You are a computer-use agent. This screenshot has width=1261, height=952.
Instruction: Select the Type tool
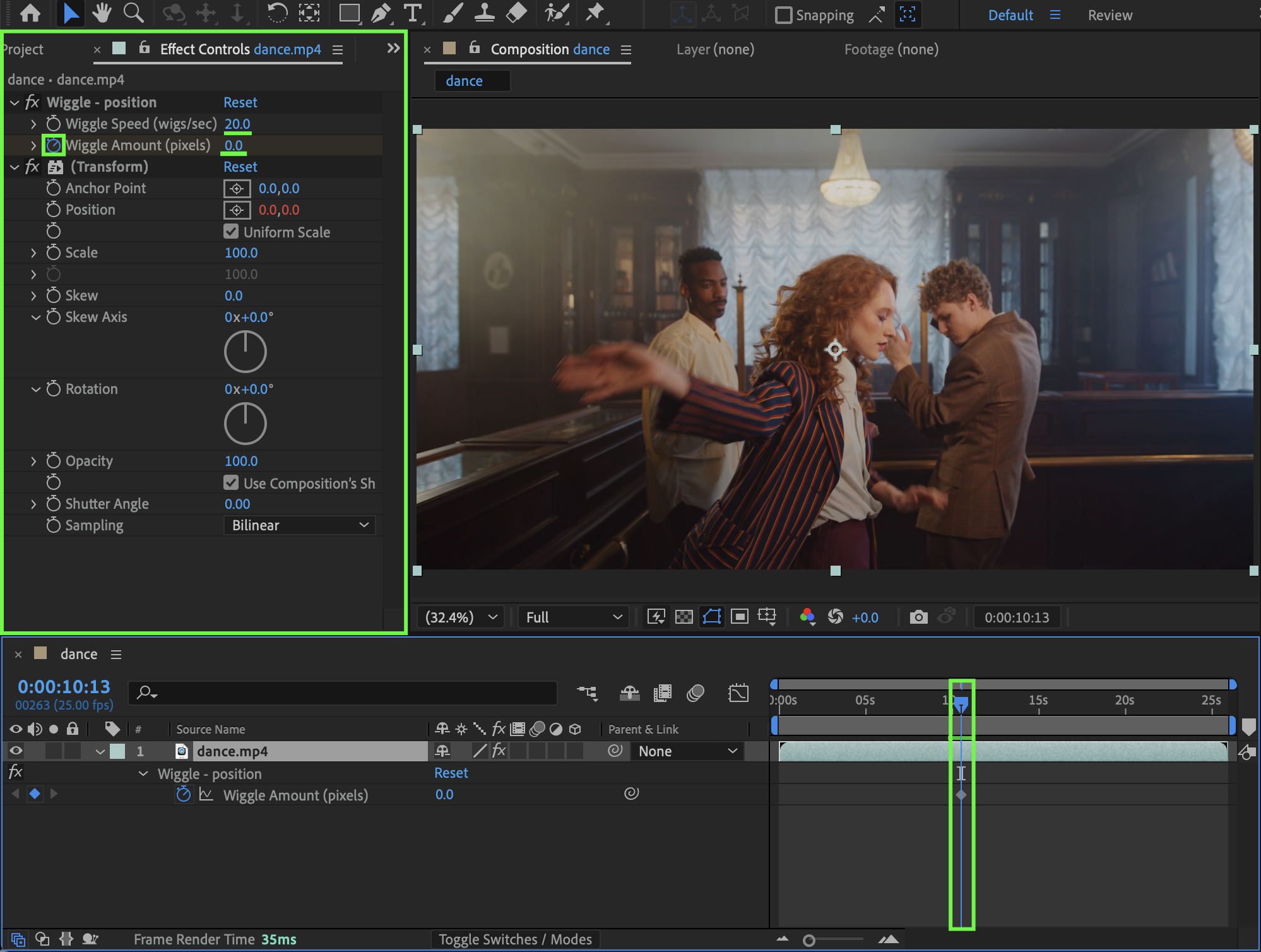click(x=413, y=13)
